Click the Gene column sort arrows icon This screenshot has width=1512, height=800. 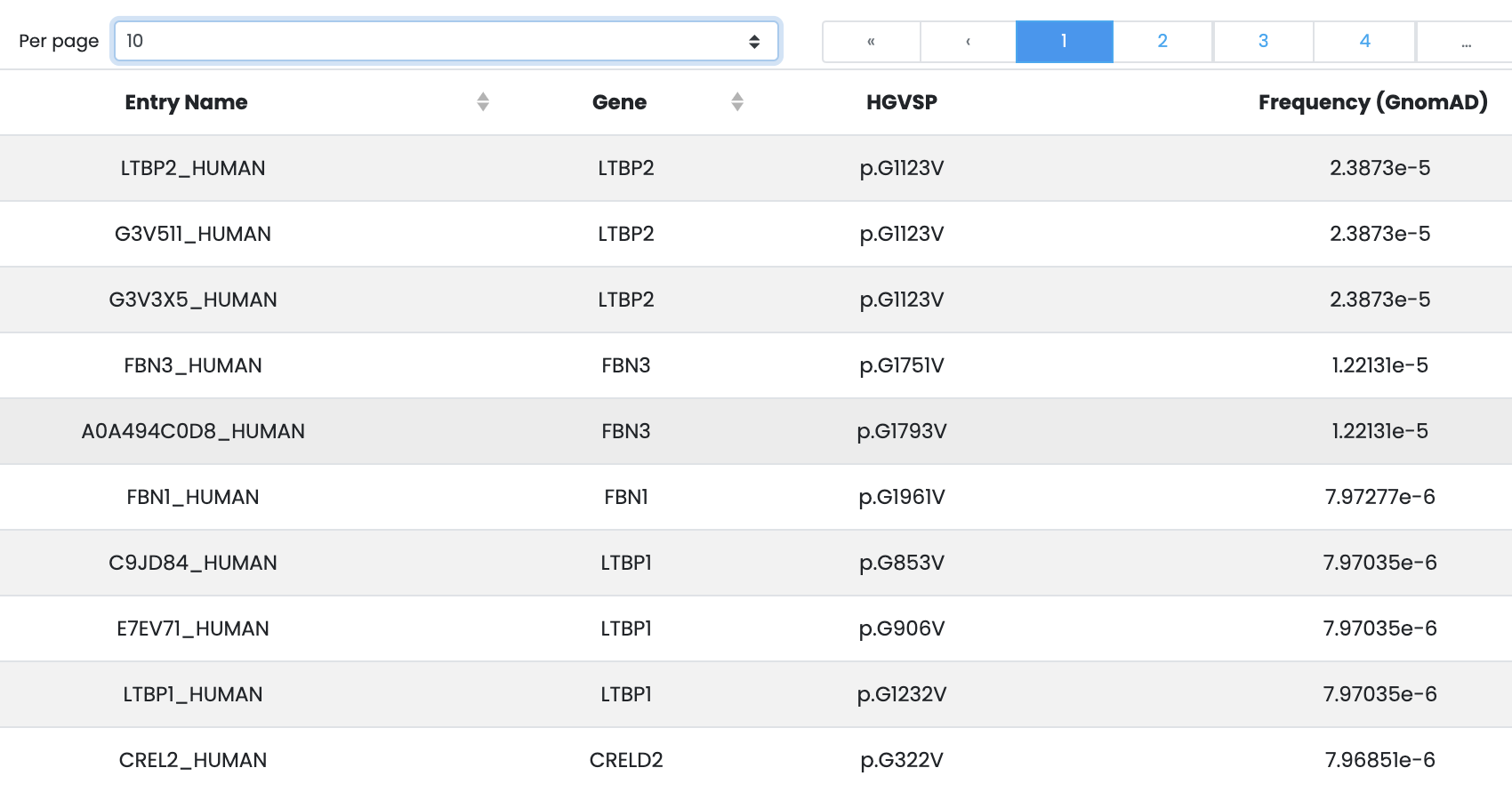[x=737, y=102]
